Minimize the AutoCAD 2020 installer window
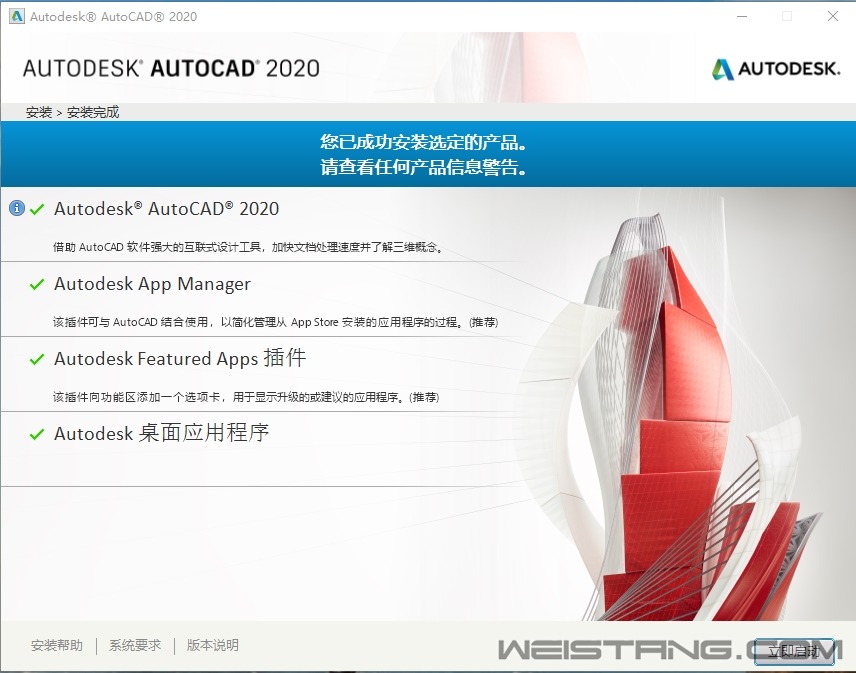Screen dimensions: 856x673 (x=742, y=16)
